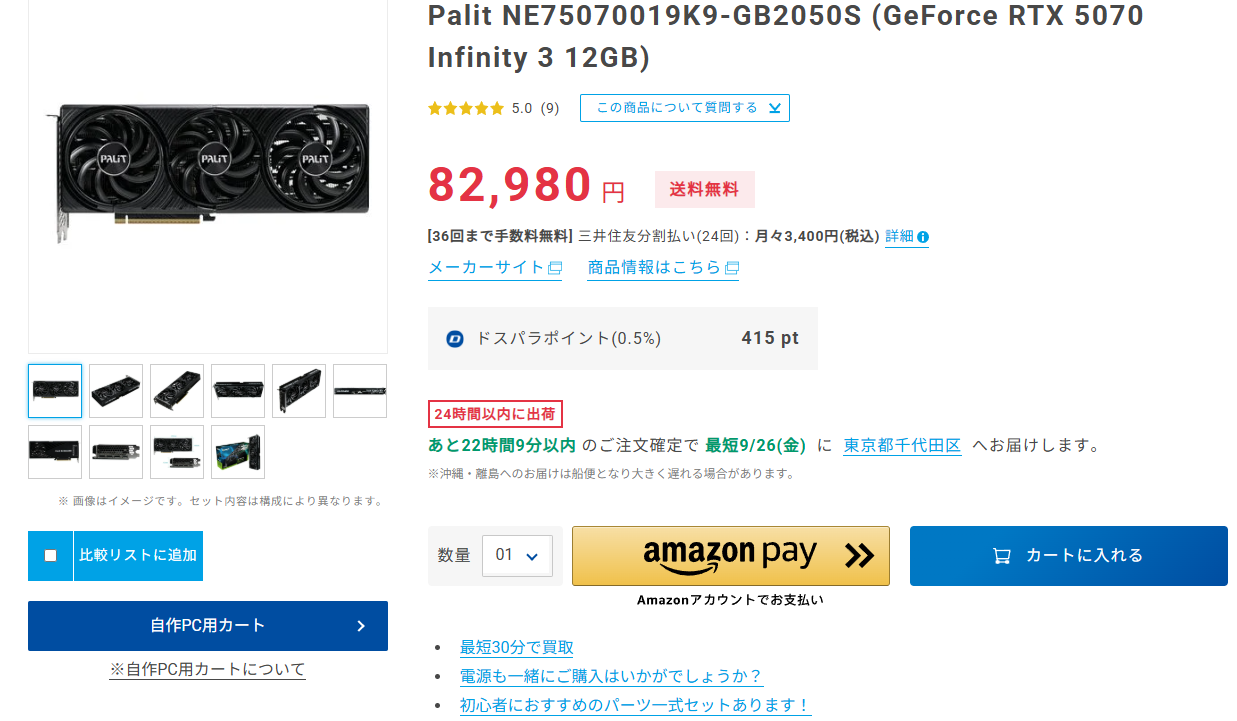Click the yellow star rating icons
The height and width of the screenshot is (721, 1237).
pos(466,108)
